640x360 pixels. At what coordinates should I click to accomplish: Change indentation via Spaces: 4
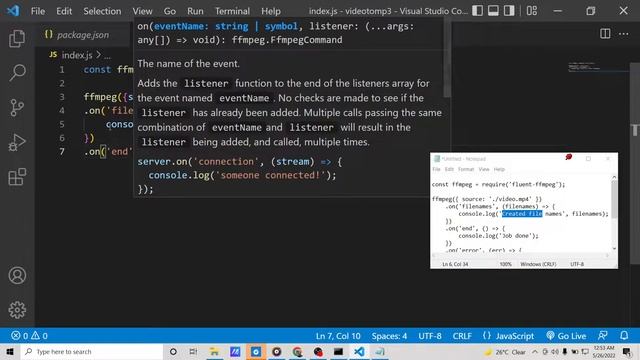tap(389, 336)
